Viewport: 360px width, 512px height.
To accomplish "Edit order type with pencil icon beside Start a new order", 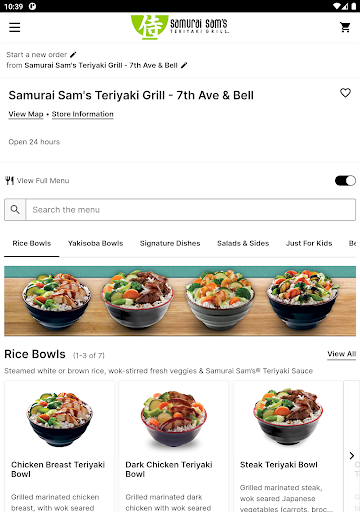I will pyautogui.click(x=73, y=54).
